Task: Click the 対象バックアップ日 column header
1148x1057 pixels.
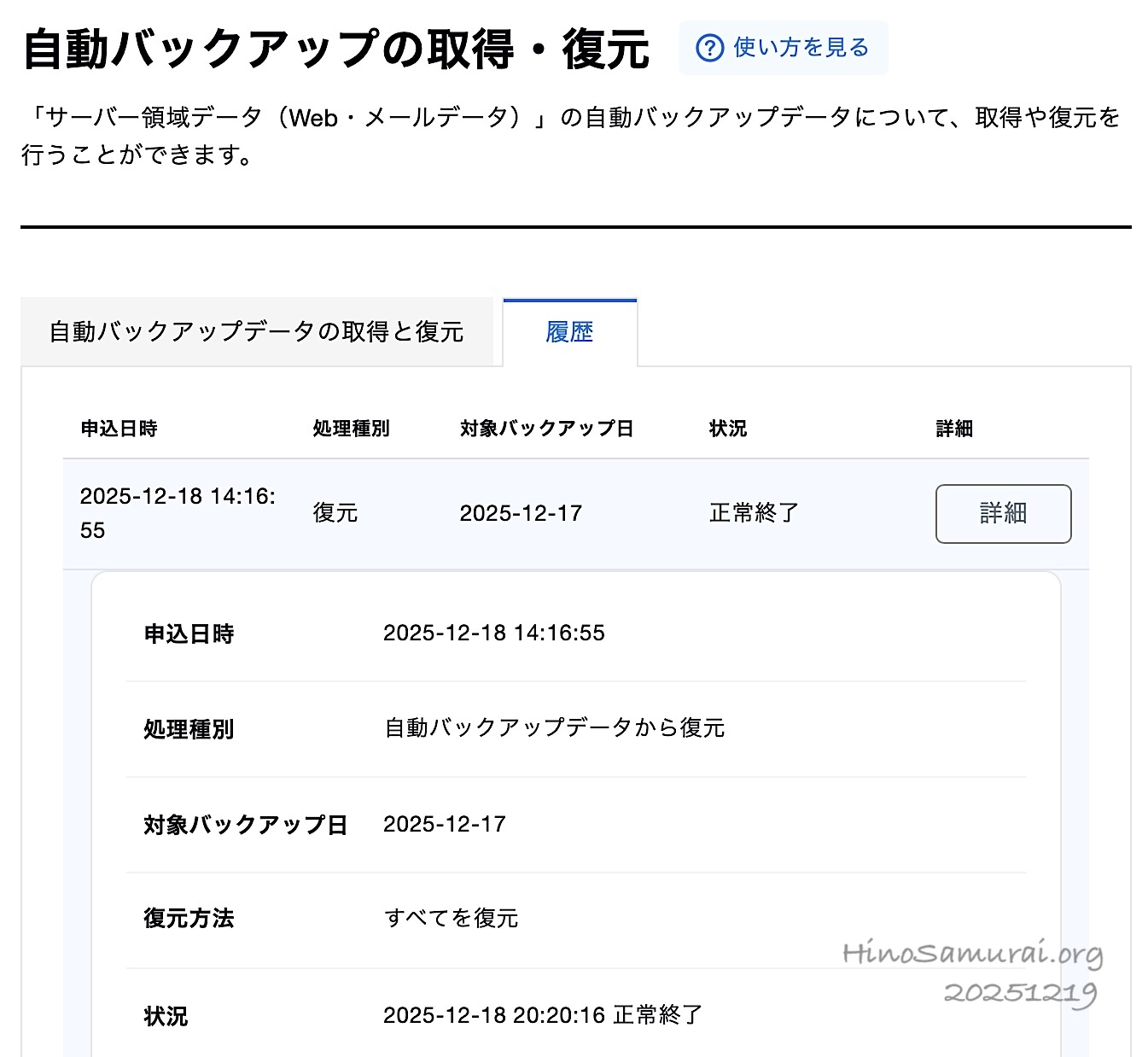Action: (546, 429)
